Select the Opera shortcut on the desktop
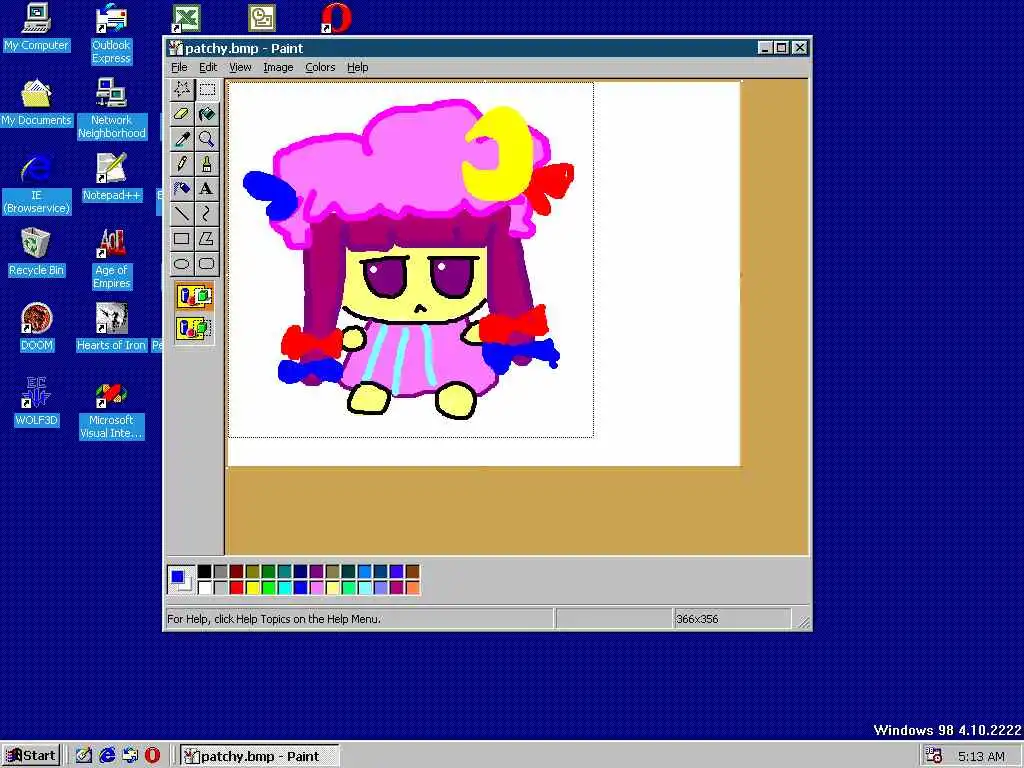Image resolution: width=1024 pixels, height=768 pixels. click(x=336, y=18)
